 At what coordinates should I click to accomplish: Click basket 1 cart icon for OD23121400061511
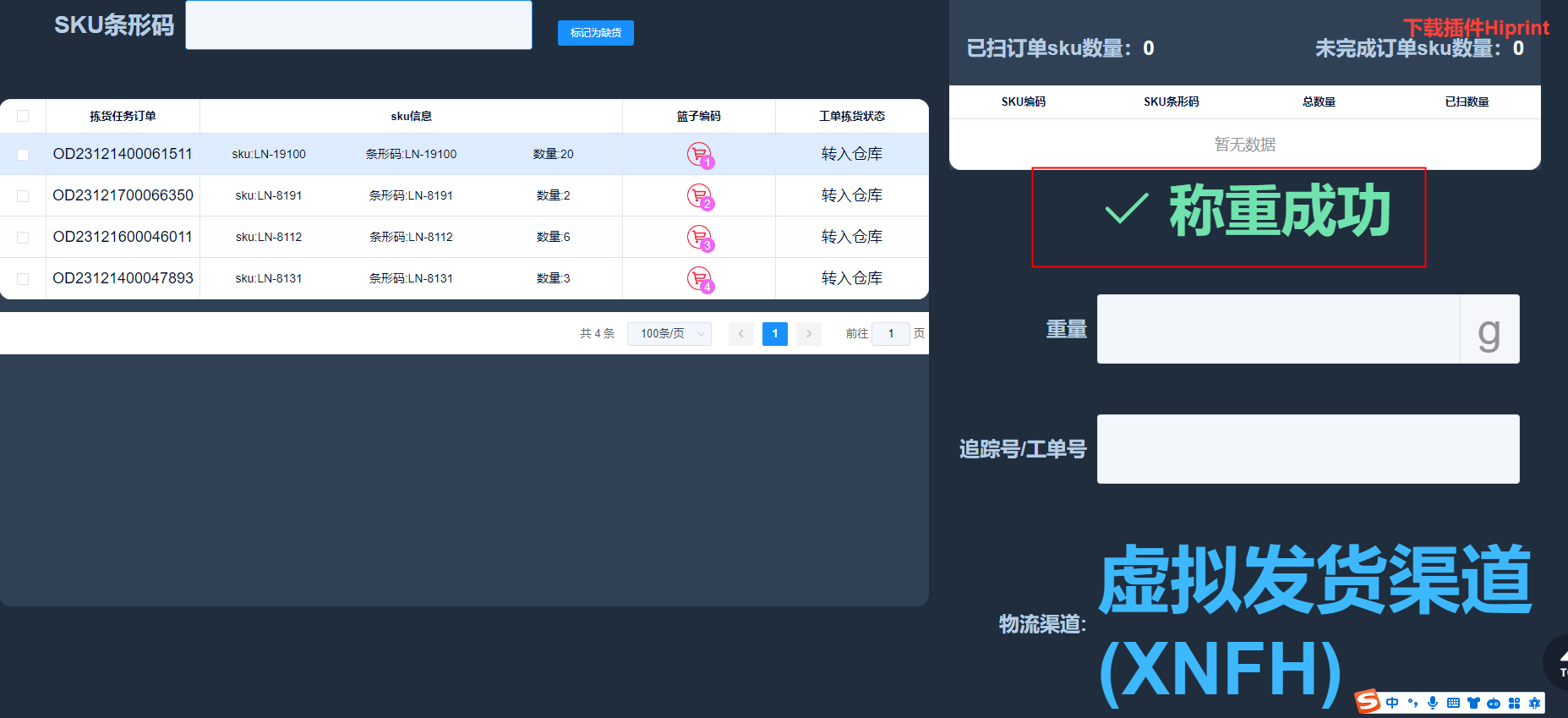(700, 155)
